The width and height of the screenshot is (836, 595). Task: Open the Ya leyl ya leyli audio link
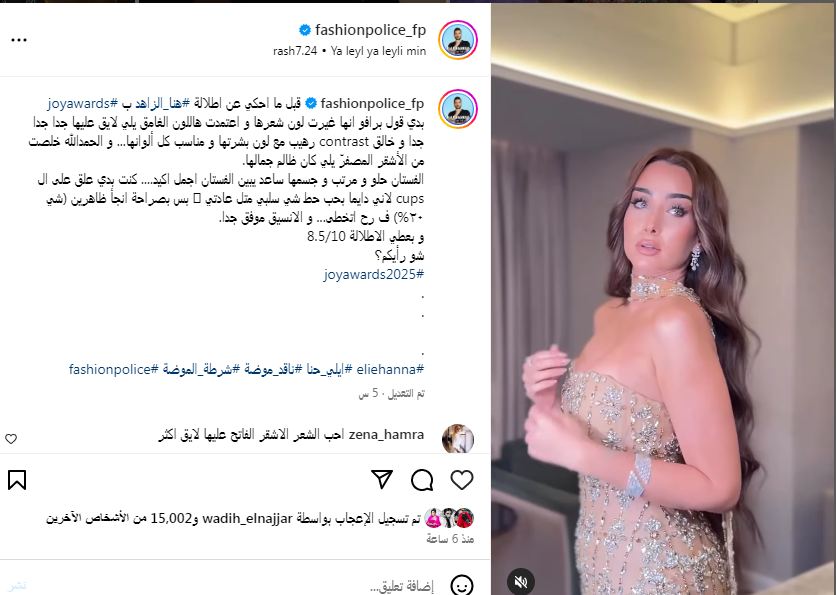(378, 51)
